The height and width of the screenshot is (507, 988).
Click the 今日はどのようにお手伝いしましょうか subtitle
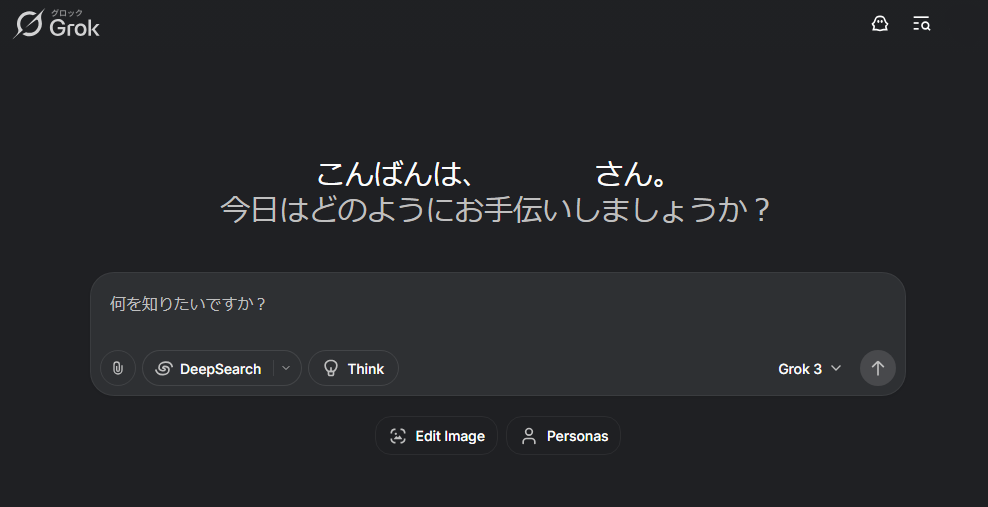[x=494, y=210]
